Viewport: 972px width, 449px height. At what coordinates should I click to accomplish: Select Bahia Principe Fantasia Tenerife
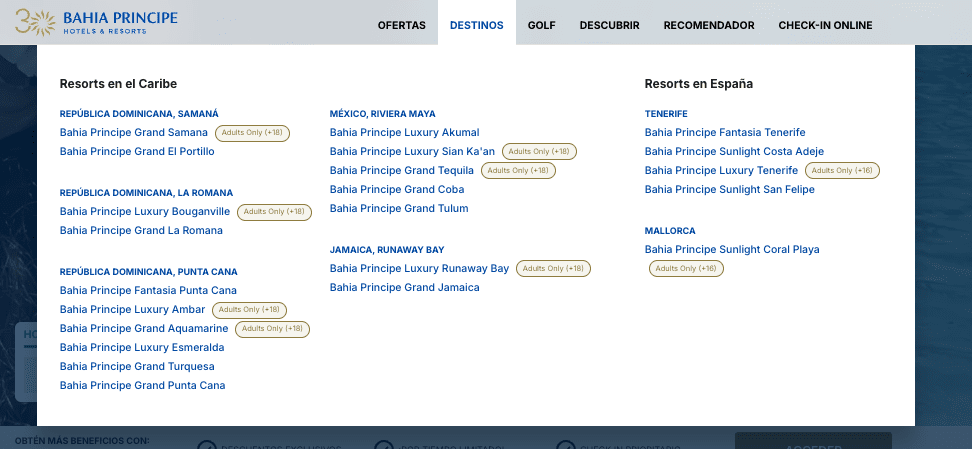(x=725, y=133)
